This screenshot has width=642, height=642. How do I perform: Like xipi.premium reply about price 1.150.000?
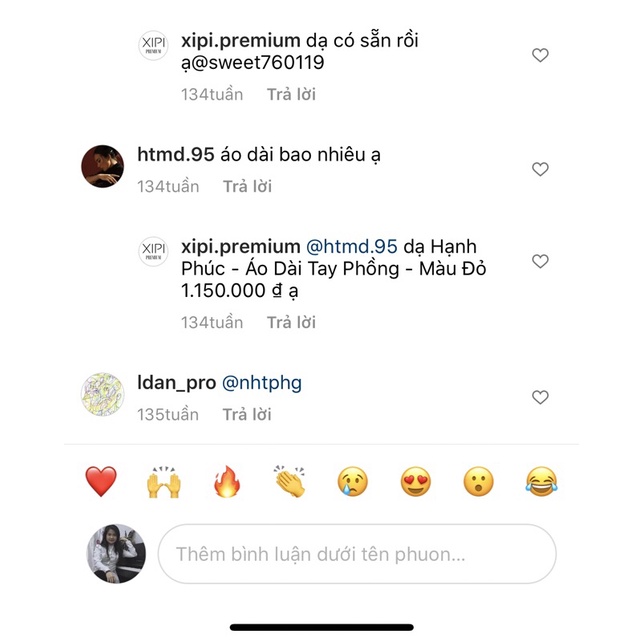tap(540, 261)
